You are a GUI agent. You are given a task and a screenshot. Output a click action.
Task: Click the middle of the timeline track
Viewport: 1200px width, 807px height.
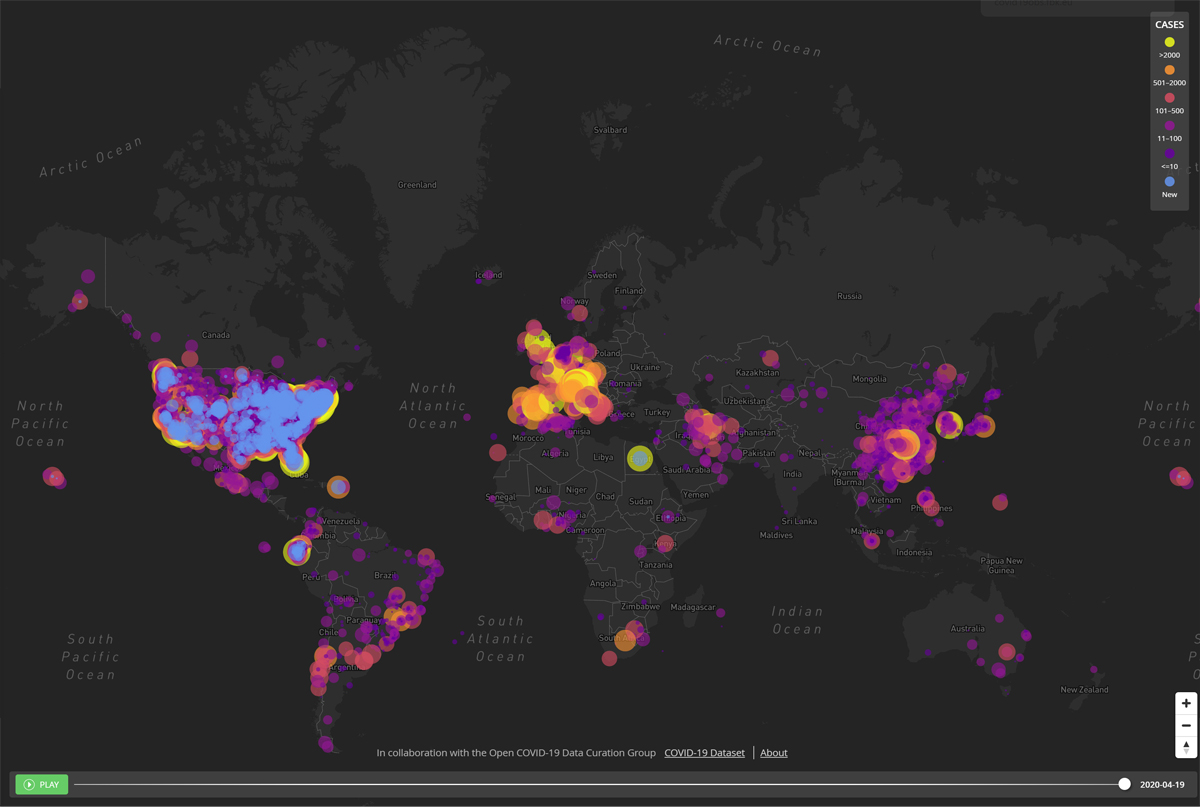[x=600, y=785]
